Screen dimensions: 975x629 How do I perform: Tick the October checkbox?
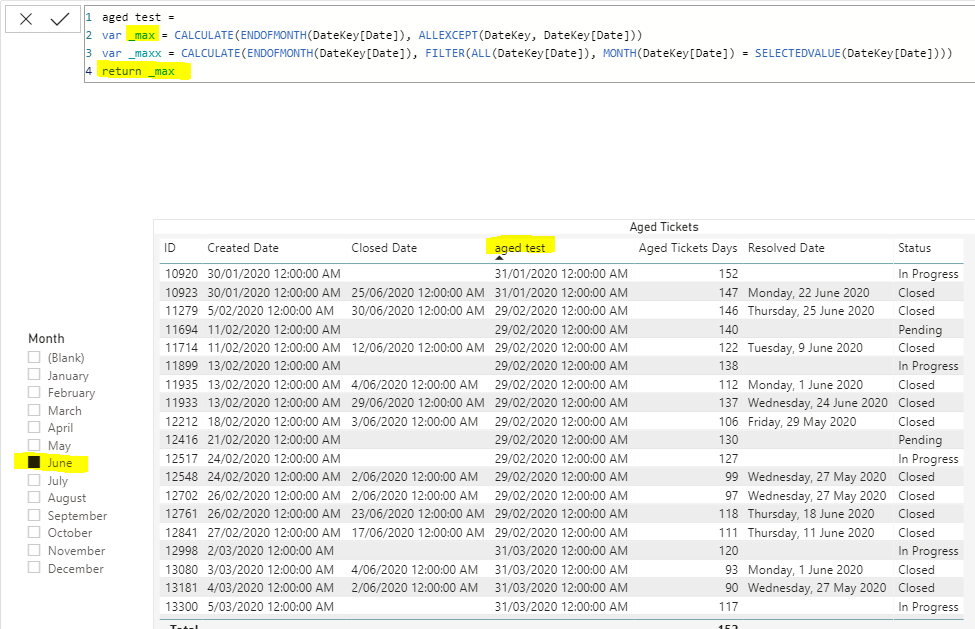pos(34,532)
